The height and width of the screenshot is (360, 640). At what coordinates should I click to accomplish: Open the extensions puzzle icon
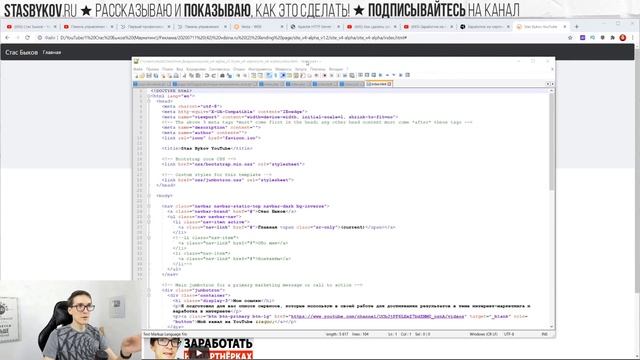tap(613, 38)
